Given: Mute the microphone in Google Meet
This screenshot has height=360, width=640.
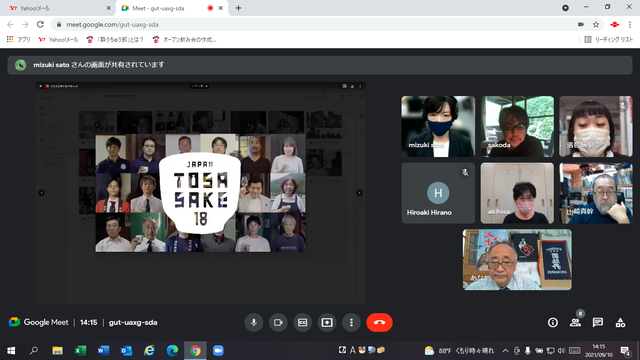Looking at the screenshot, I should 254,322.
